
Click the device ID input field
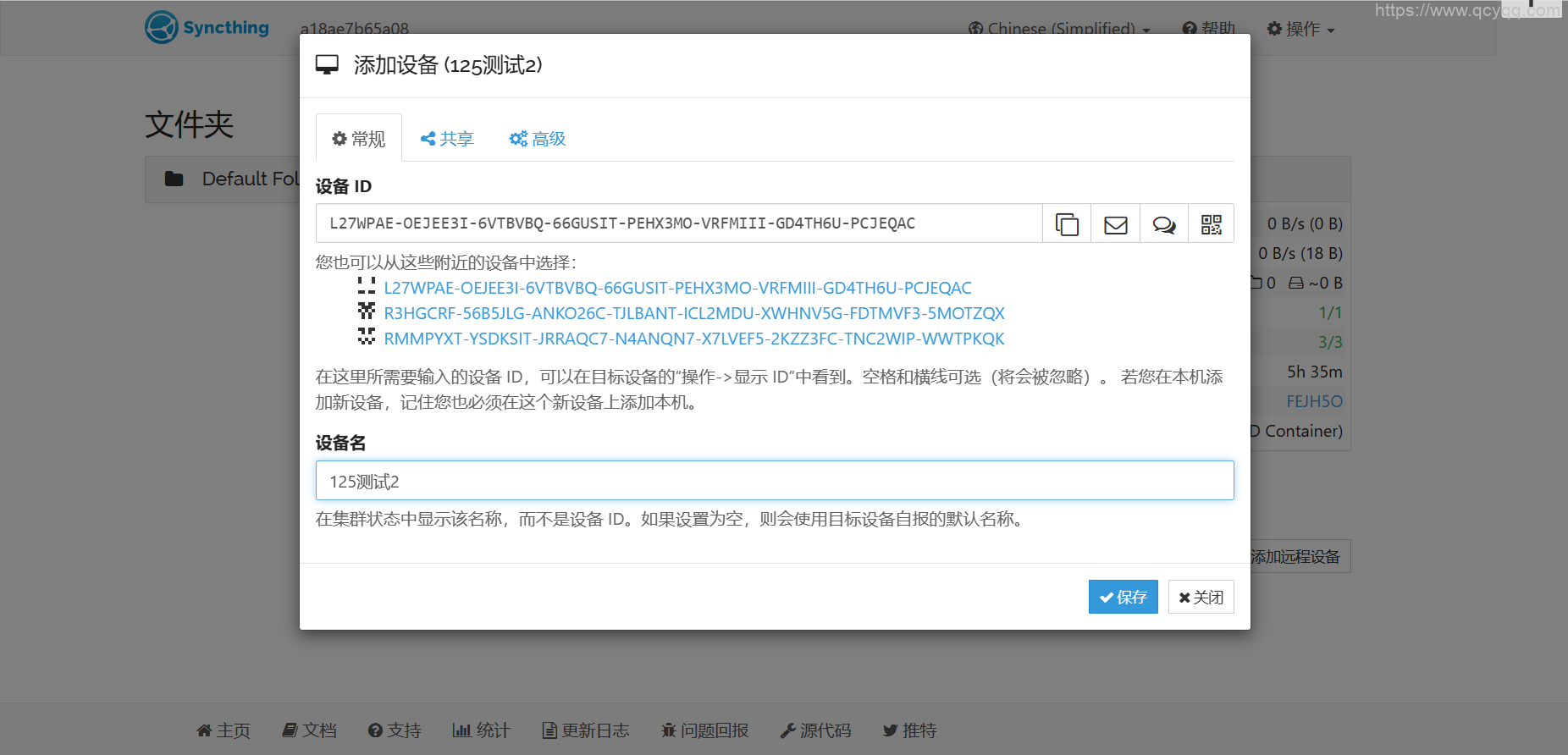(x=677, y=223)
